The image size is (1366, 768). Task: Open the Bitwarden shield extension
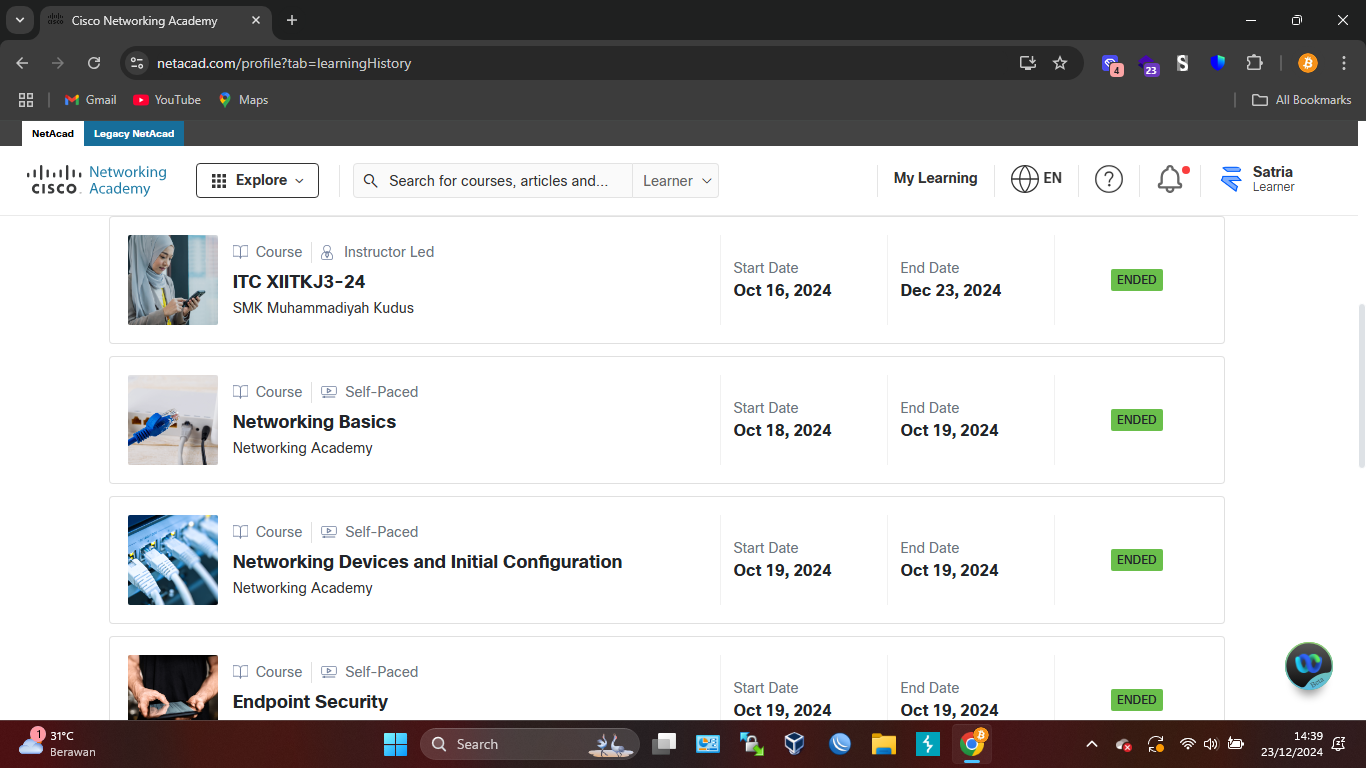[x=1218, y=63]
